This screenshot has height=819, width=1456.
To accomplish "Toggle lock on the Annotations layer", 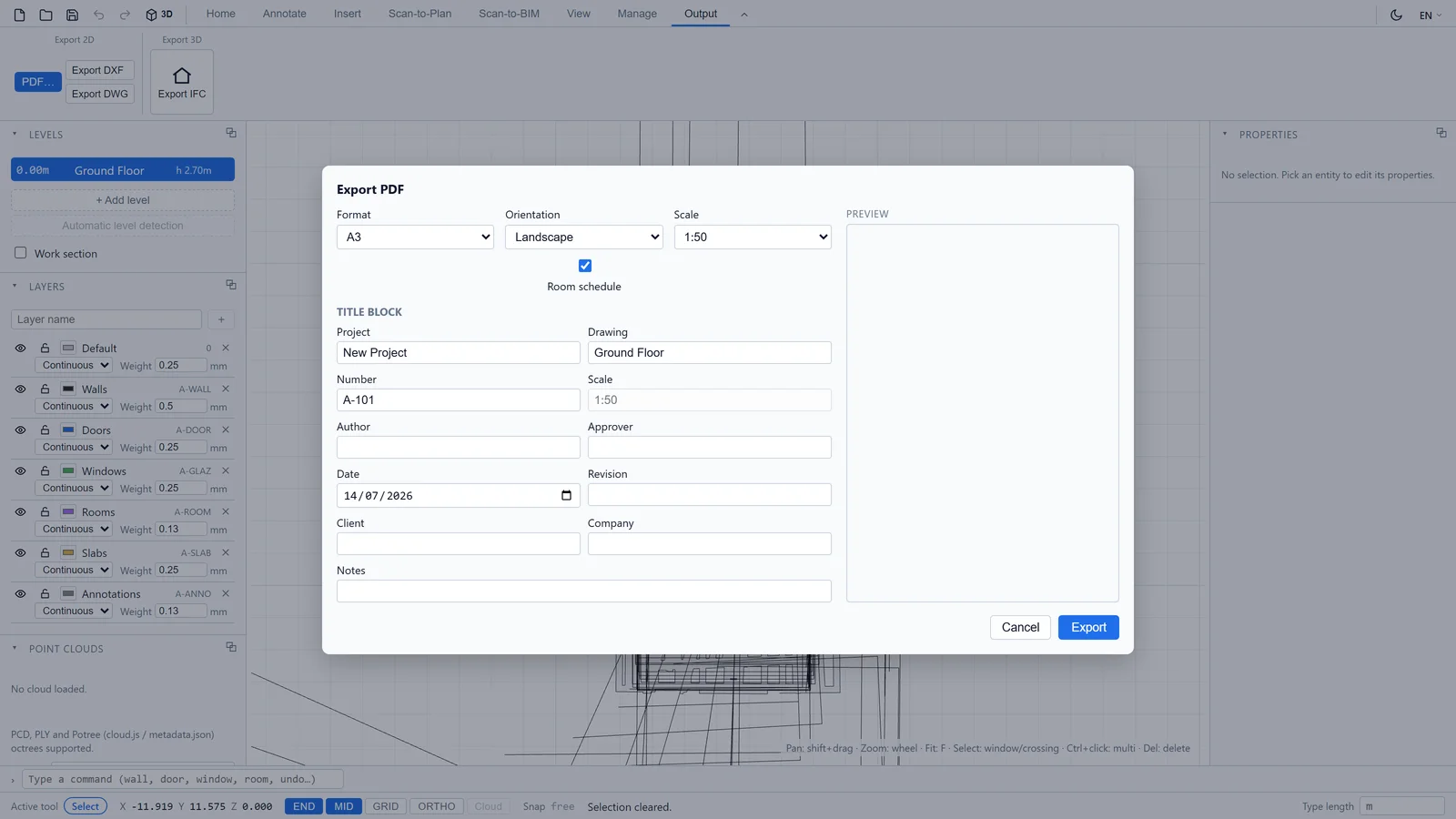I will point(45,593).
